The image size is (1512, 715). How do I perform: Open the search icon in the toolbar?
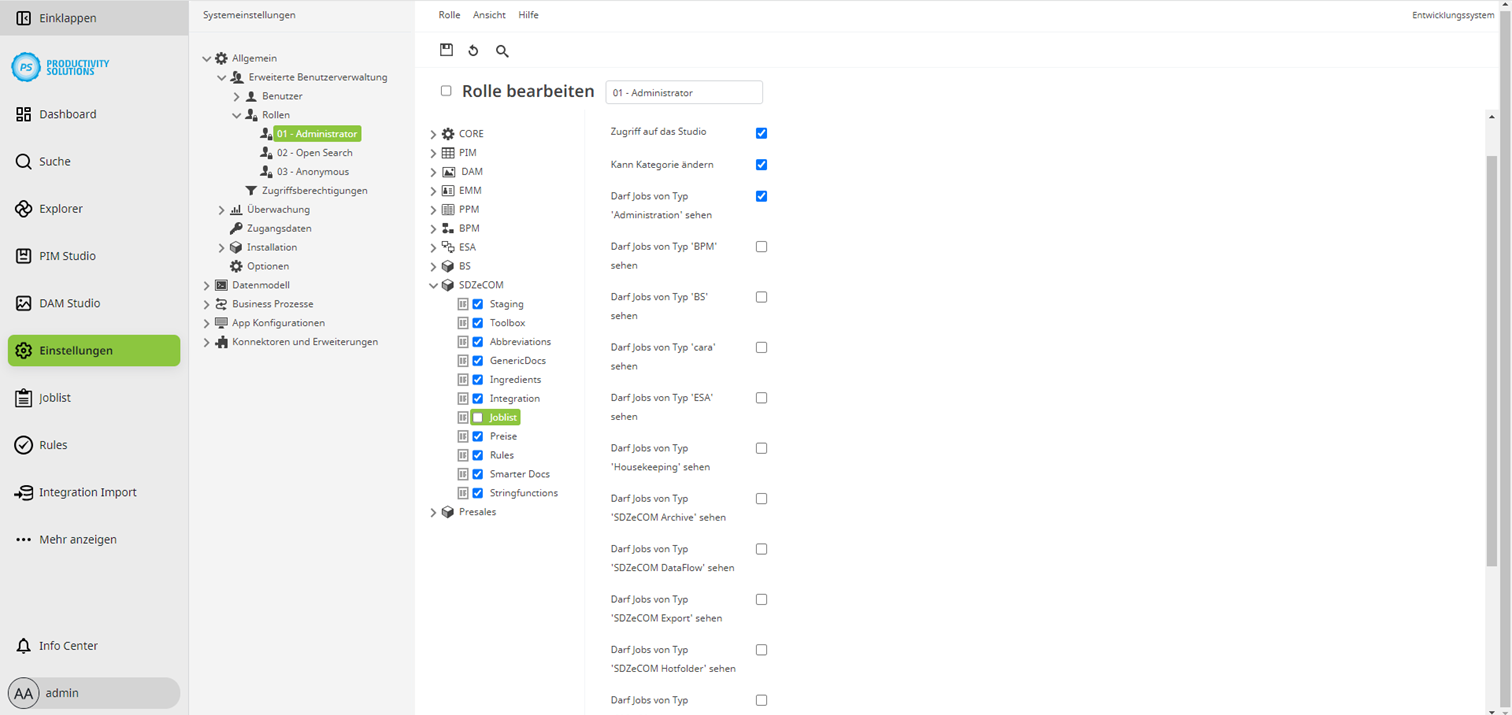pos(502,50)
